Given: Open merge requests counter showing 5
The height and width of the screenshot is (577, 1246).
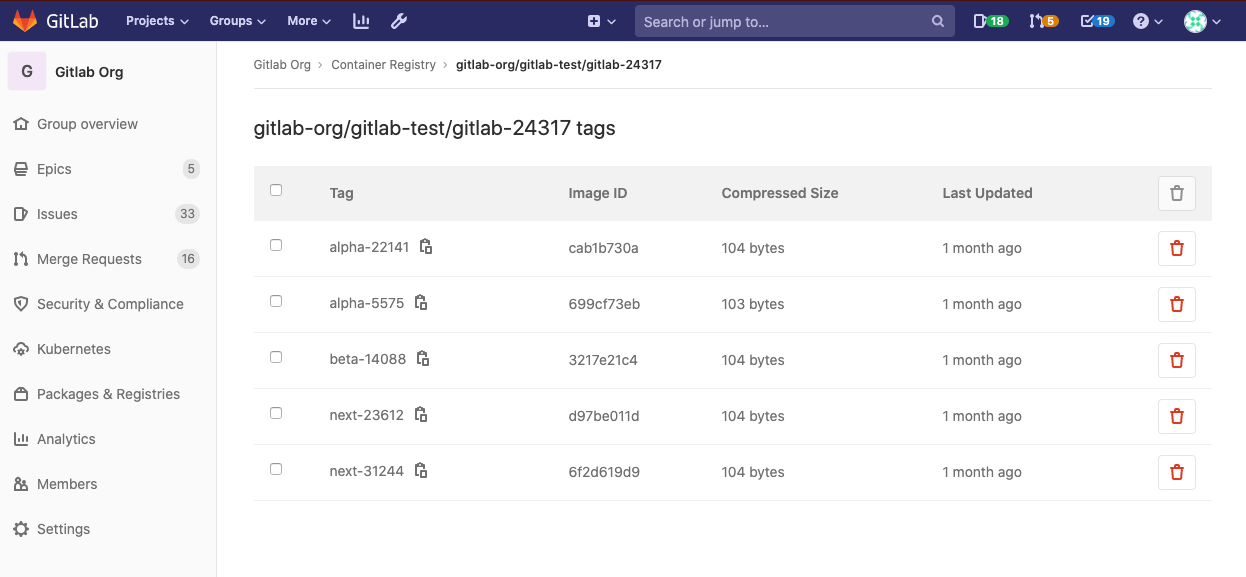Looking at the screenshot, I should [x=1043, y=20].
